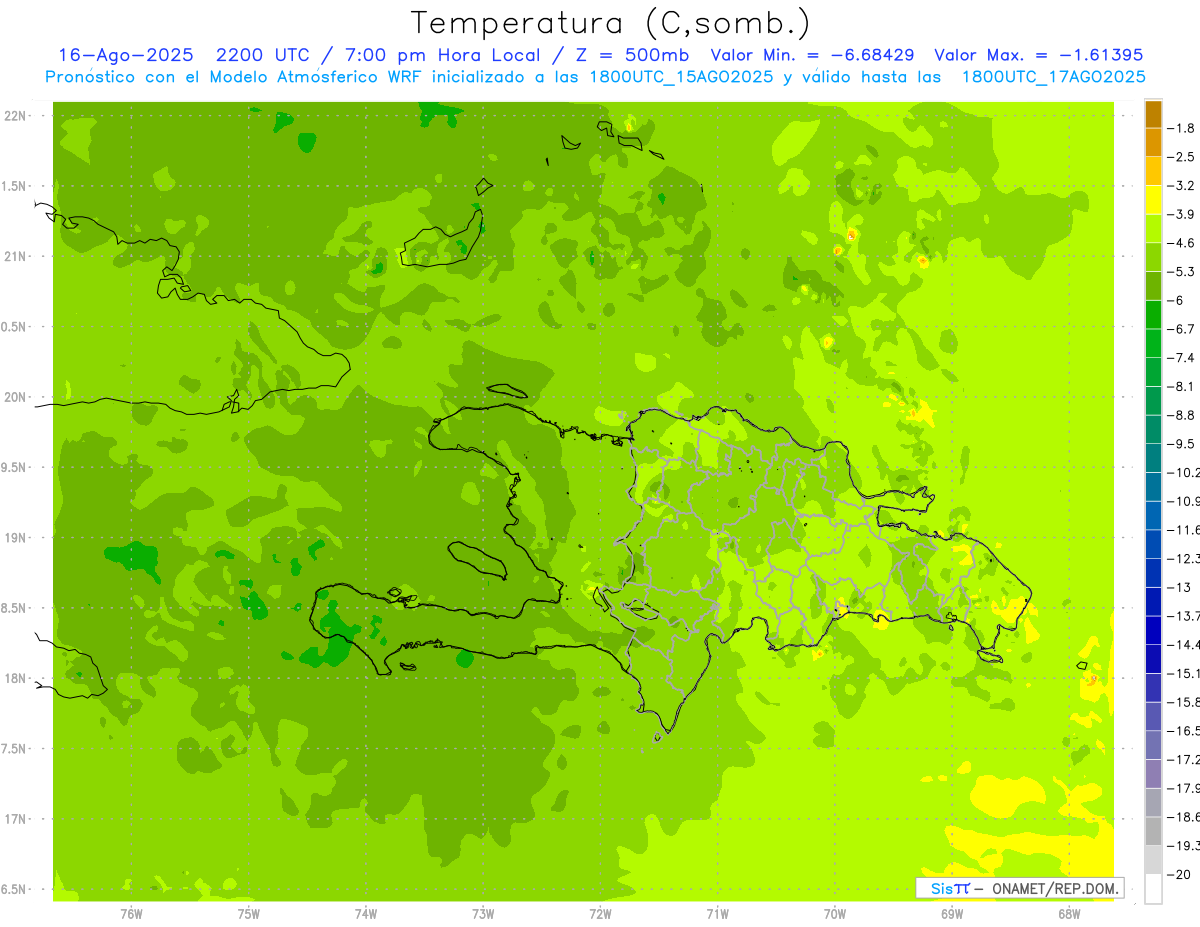Image resolution: width=1200 pixels, height=927 pixels.
Task: Select the swatch between -5.3 and -6
Action: coord(1153,286)
